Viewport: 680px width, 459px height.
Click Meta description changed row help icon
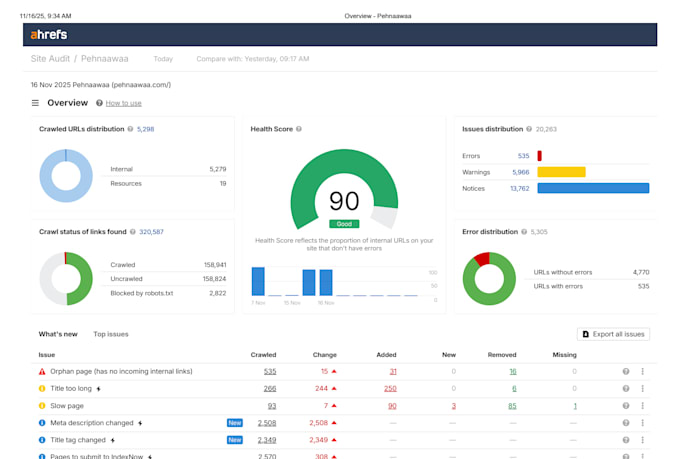[x=626, y=423]
